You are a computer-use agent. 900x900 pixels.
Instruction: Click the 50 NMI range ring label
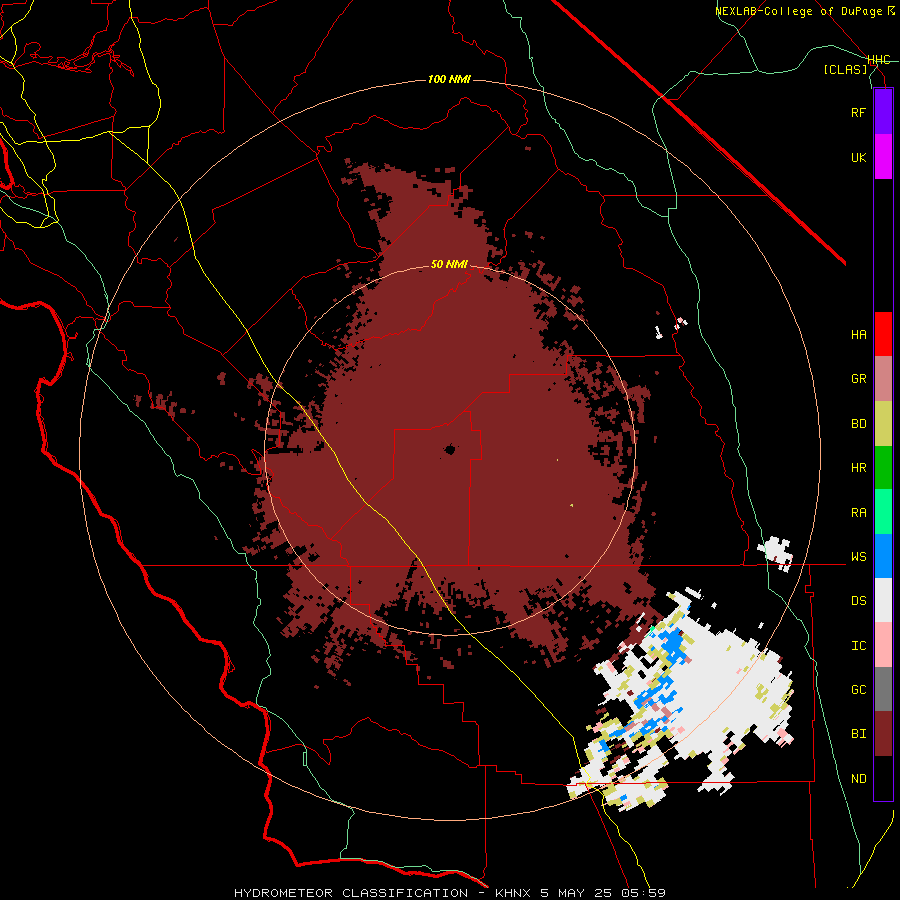[449, 264]
